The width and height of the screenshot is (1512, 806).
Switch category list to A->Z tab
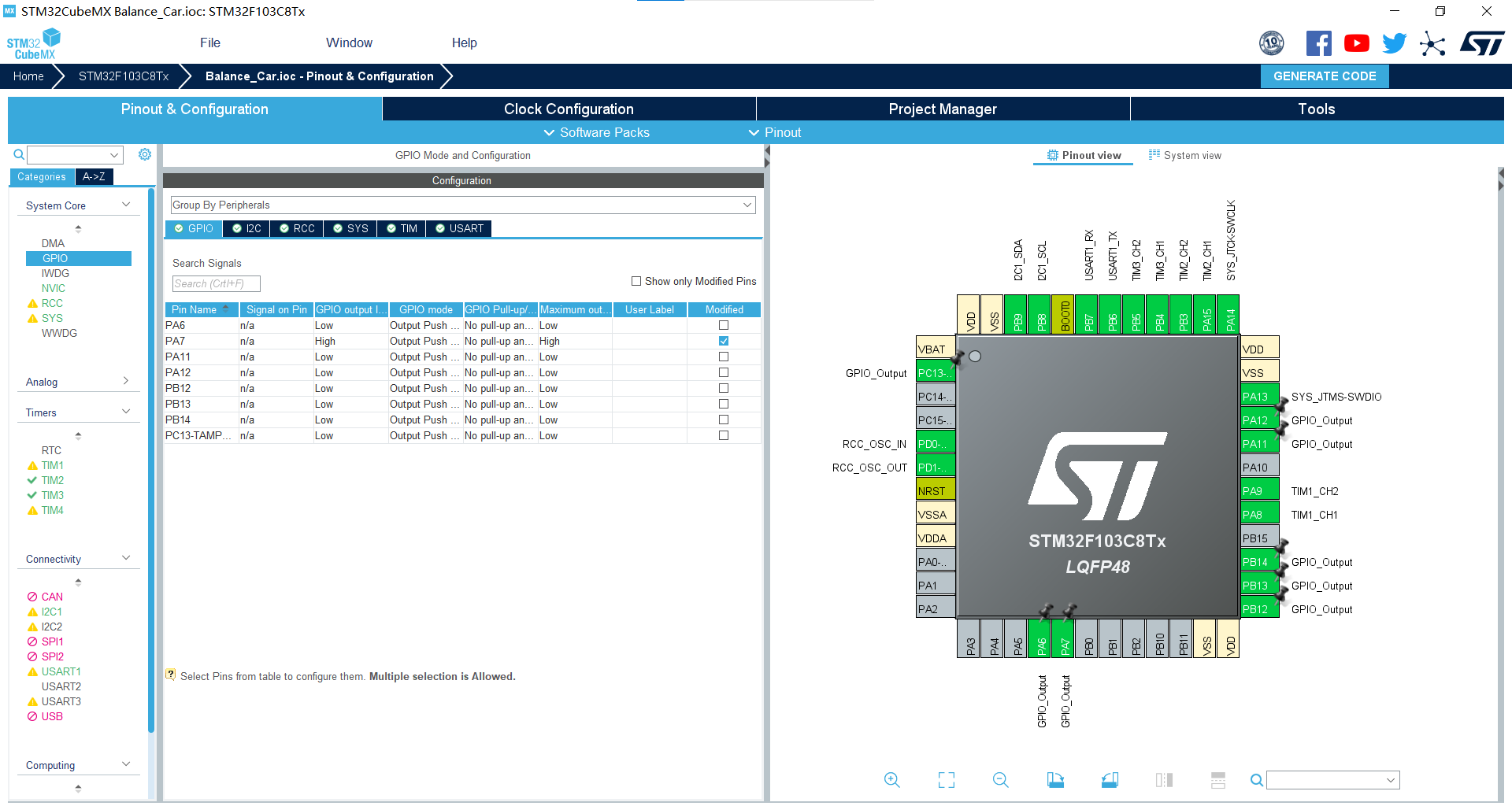coord(94,177)
